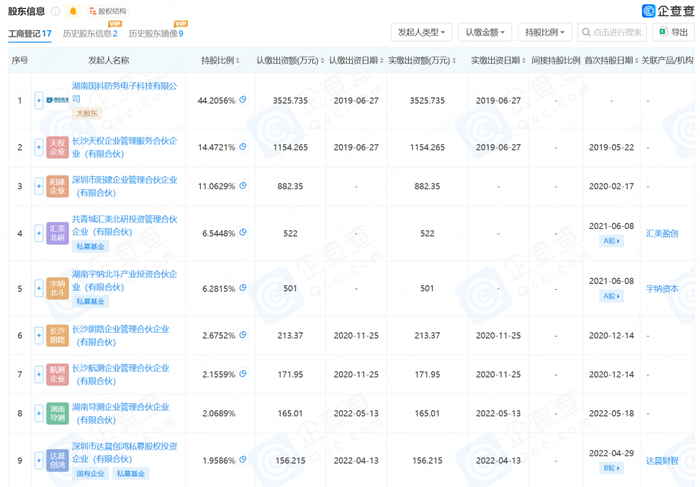Screen dimensions: 700x487
Task: Click the notification bell icon
Action: click(x=73, y=11)
